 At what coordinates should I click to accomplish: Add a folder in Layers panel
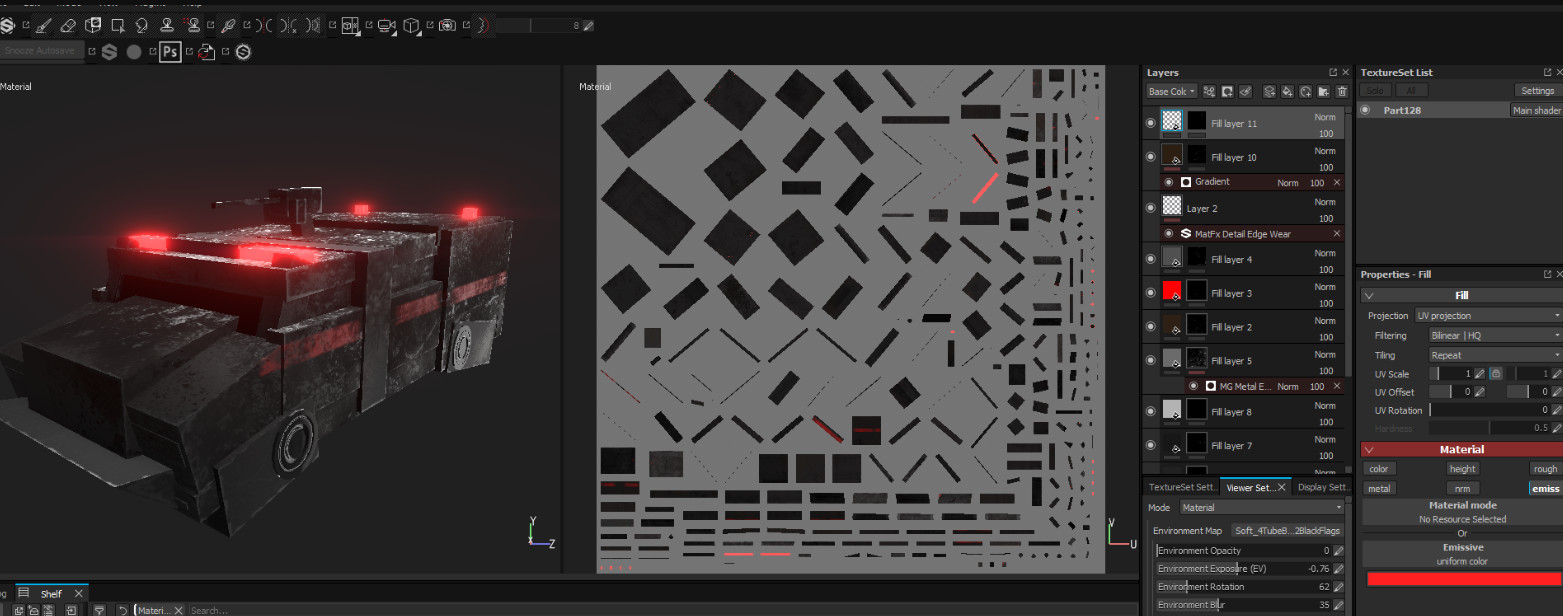click(x=1324, y=91)
